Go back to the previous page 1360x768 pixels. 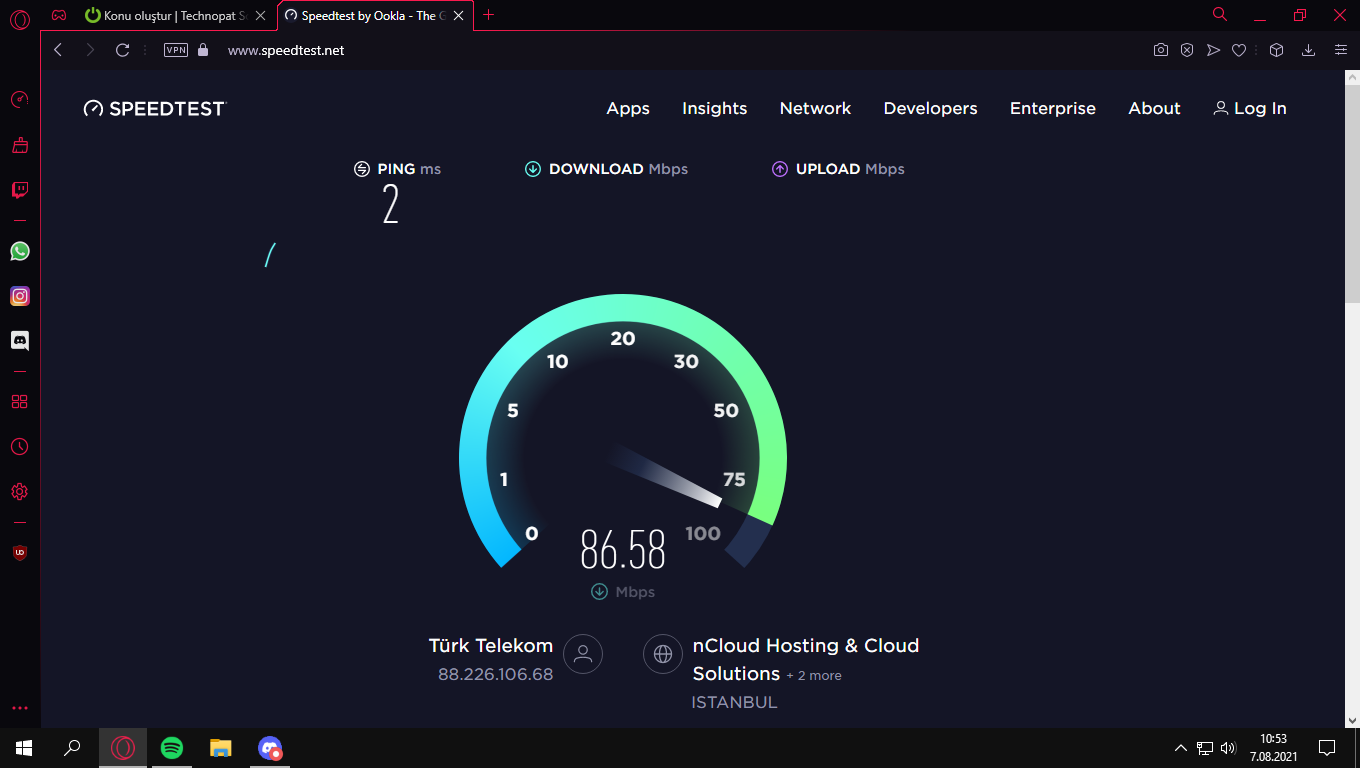tap(58, 50)
